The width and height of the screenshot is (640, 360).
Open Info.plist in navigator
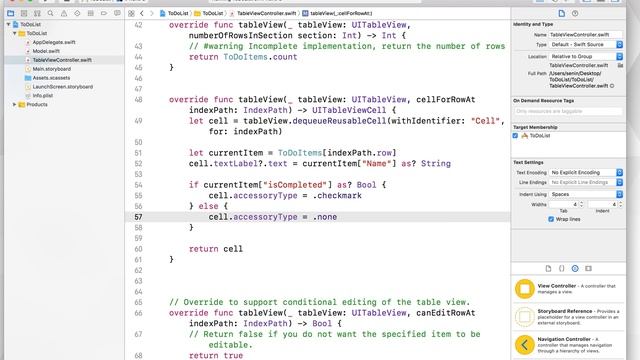tap(43, 96)
